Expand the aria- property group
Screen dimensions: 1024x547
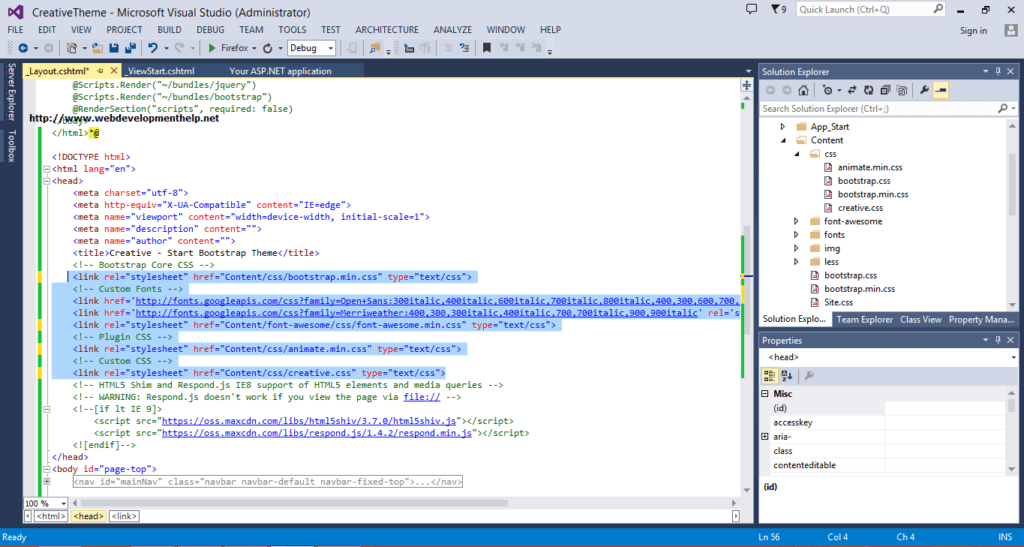(765, 437)
